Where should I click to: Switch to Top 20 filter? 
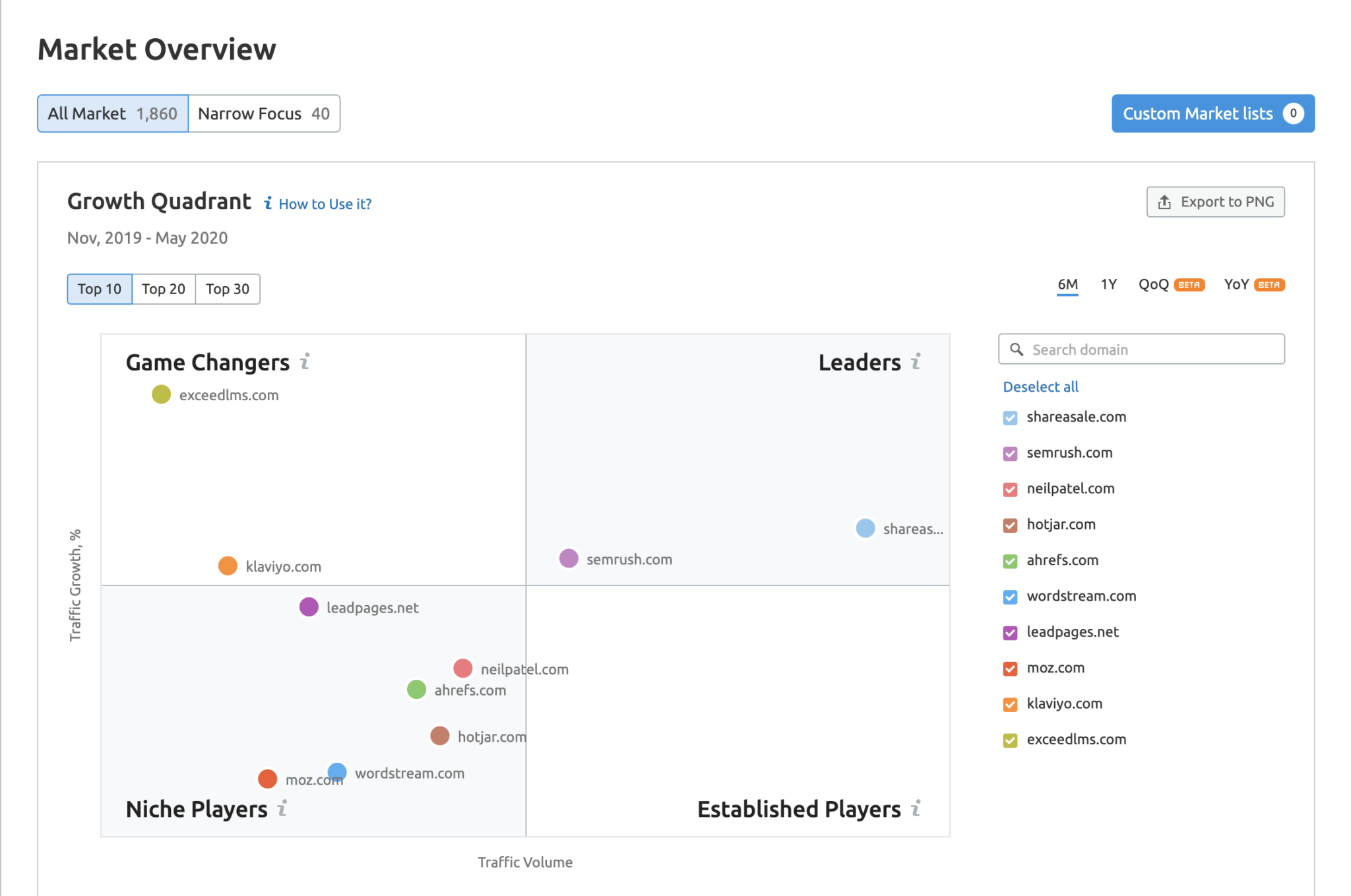(164, 289)
